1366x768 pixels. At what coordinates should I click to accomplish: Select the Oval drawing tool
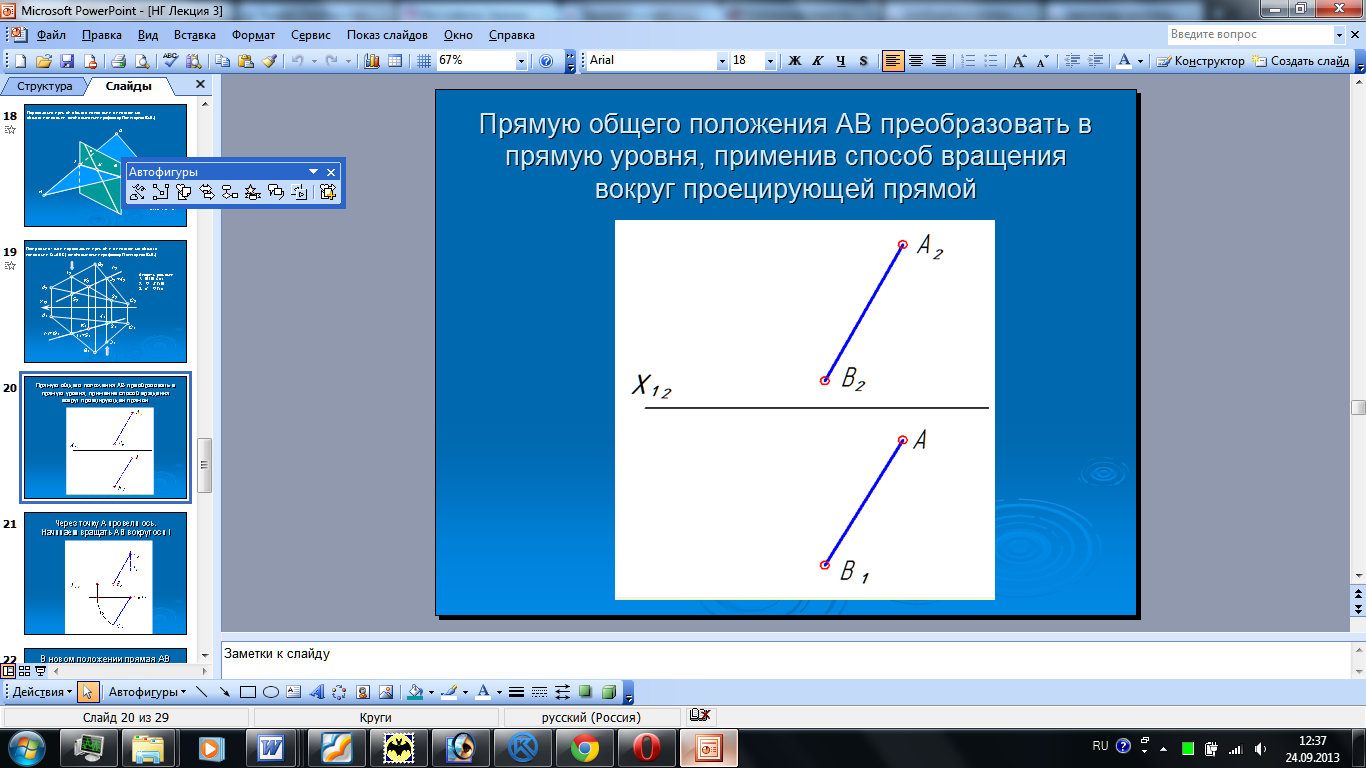(x=270, y=692)
